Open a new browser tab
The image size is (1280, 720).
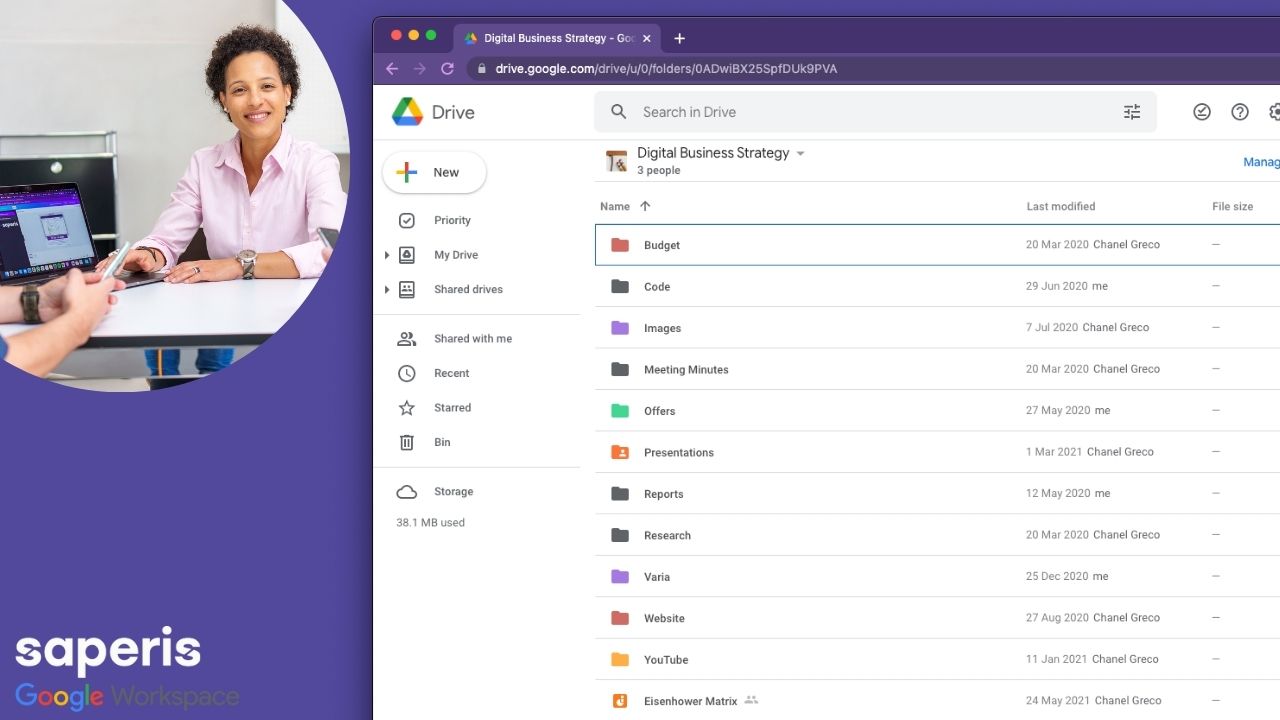680,38
